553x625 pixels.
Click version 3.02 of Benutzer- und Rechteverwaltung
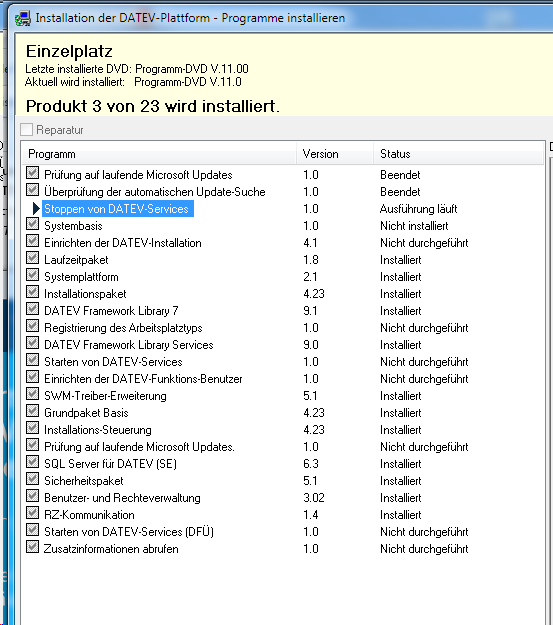314,498
